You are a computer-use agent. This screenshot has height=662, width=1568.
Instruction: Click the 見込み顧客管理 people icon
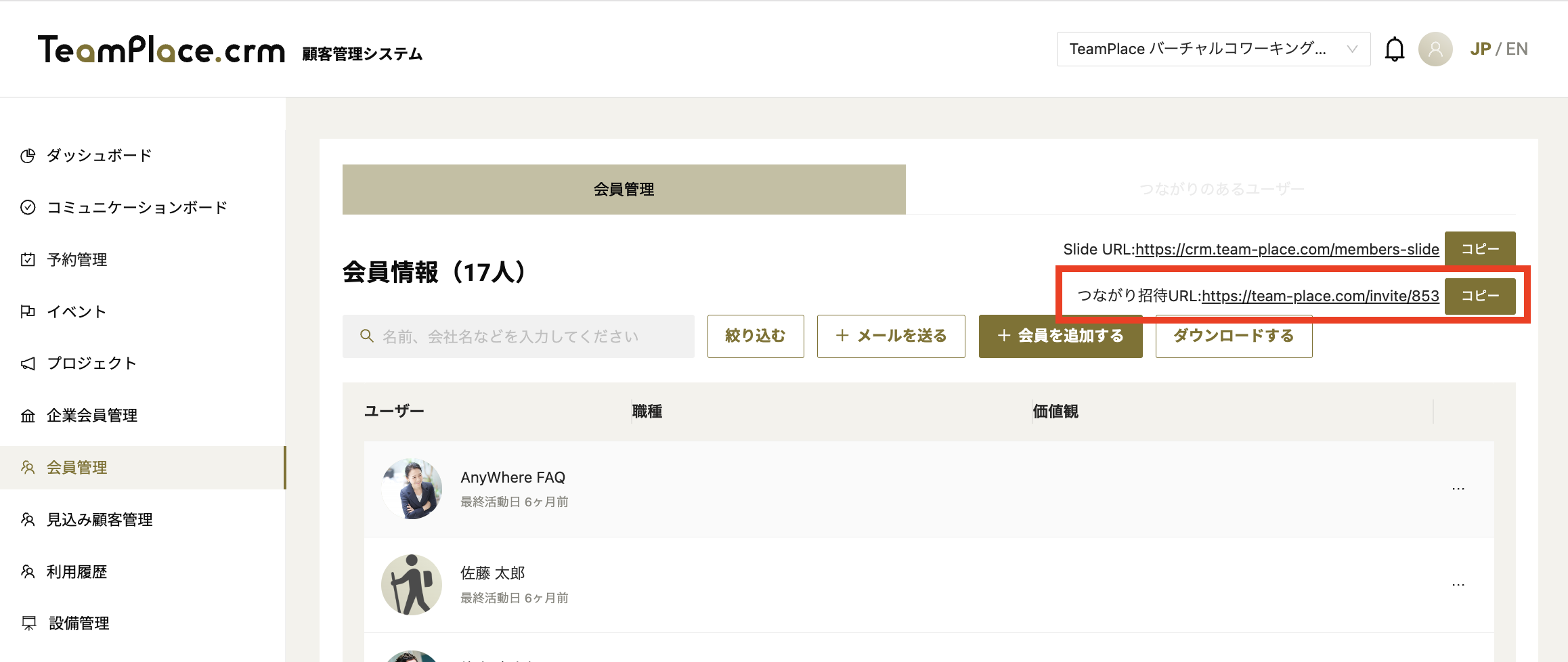tap(28, 519)
